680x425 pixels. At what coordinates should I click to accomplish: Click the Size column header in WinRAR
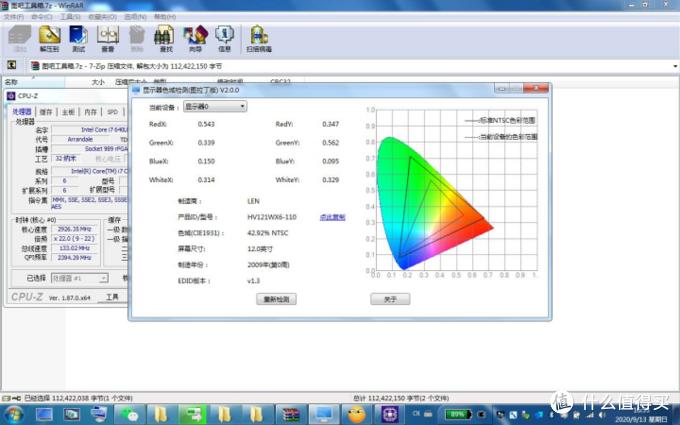click(98, 82)
